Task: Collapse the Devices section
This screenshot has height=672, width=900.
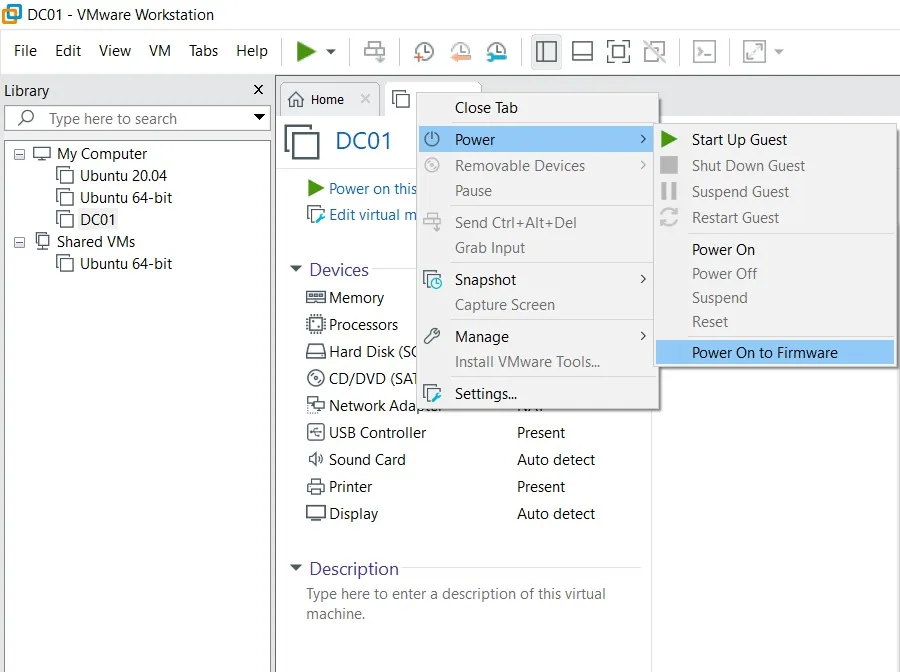Action: tap(296, 269)
